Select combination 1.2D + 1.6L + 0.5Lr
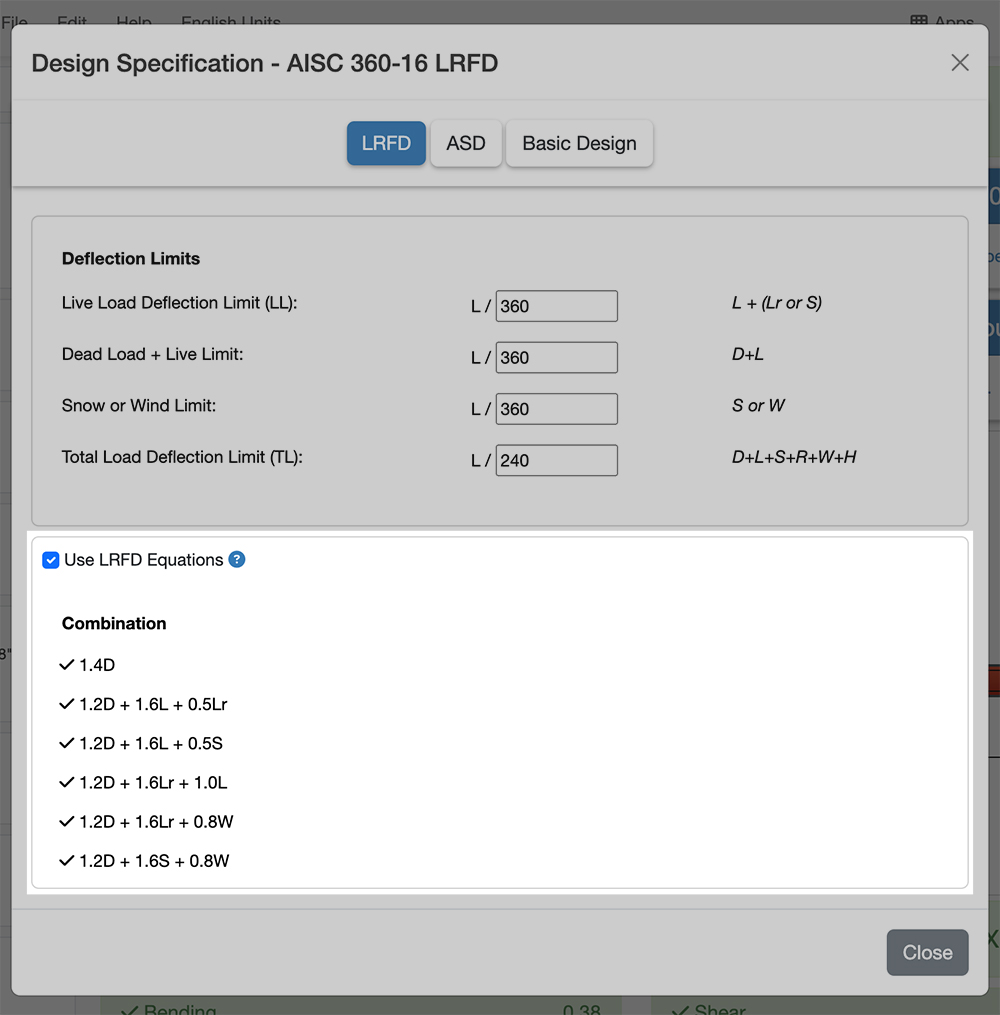1000x1015 pixels. 143,704
